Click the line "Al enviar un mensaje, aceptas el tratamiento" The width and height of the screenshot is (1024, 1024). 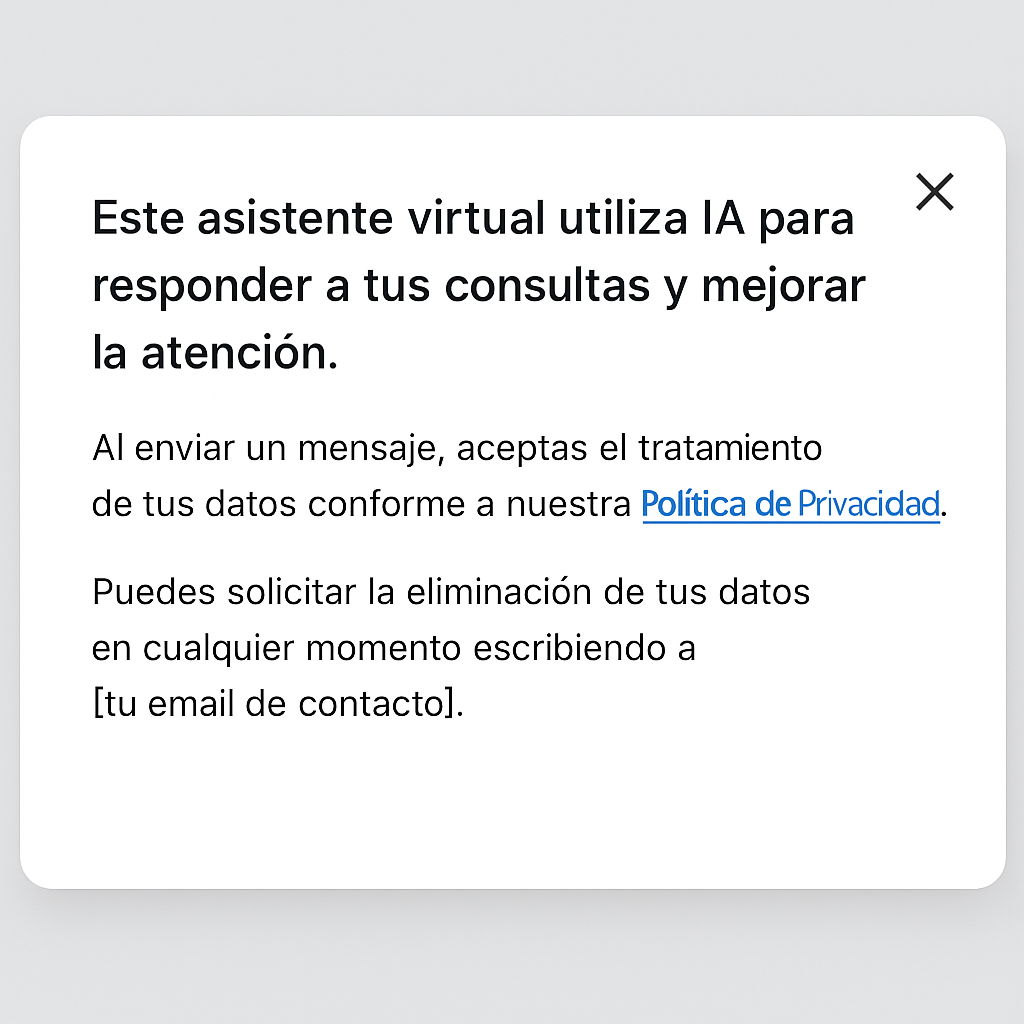point(457,449)
